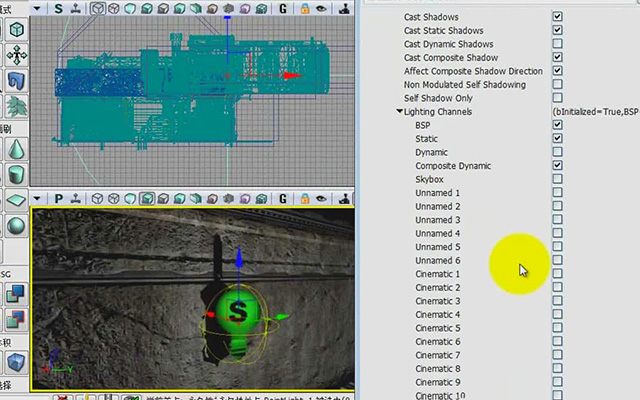Toggle the eye icon in top viewport toolbar
640x400 pixels.
click(321, 9)
